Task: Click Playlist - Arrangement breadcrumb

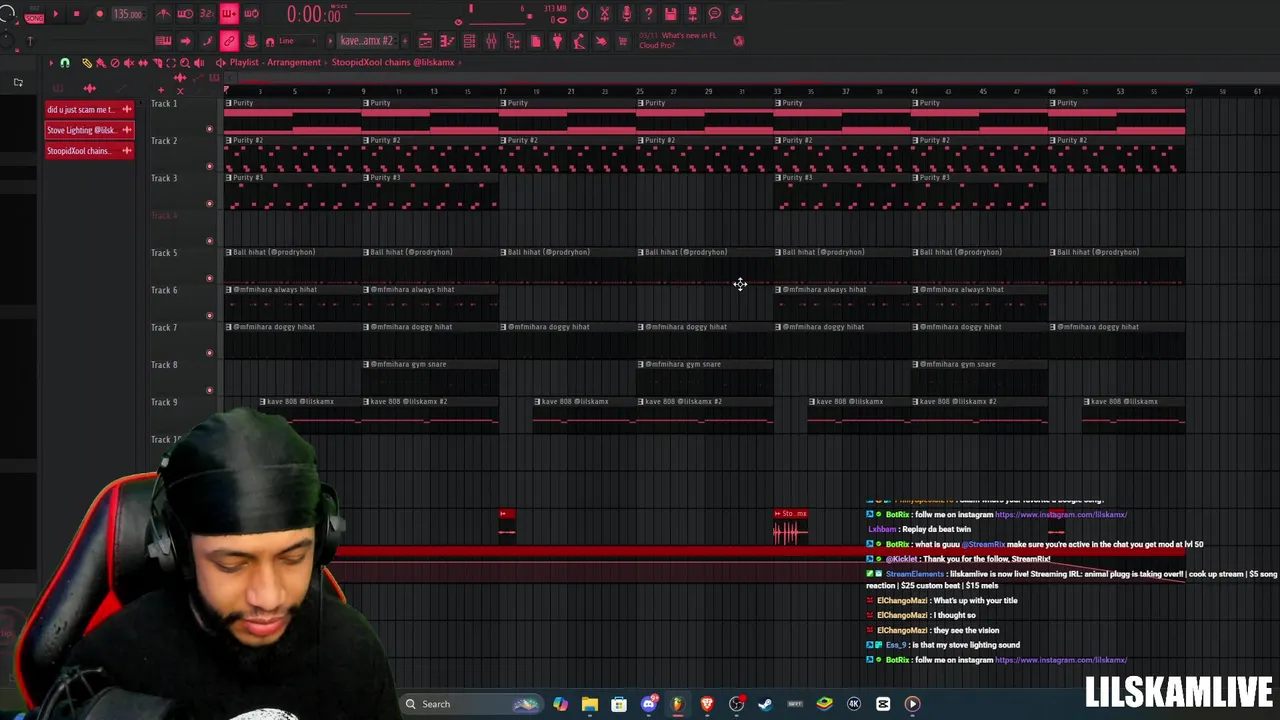Action: [275, 62]
